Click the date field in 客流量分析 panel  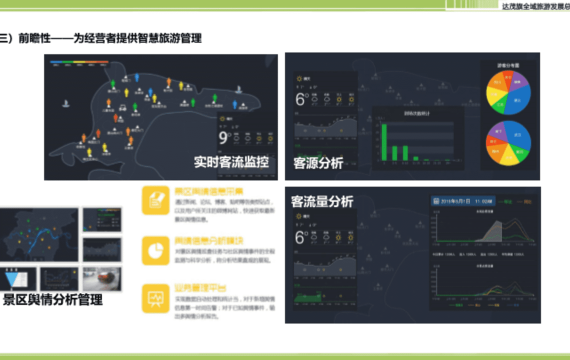[463, 201]
